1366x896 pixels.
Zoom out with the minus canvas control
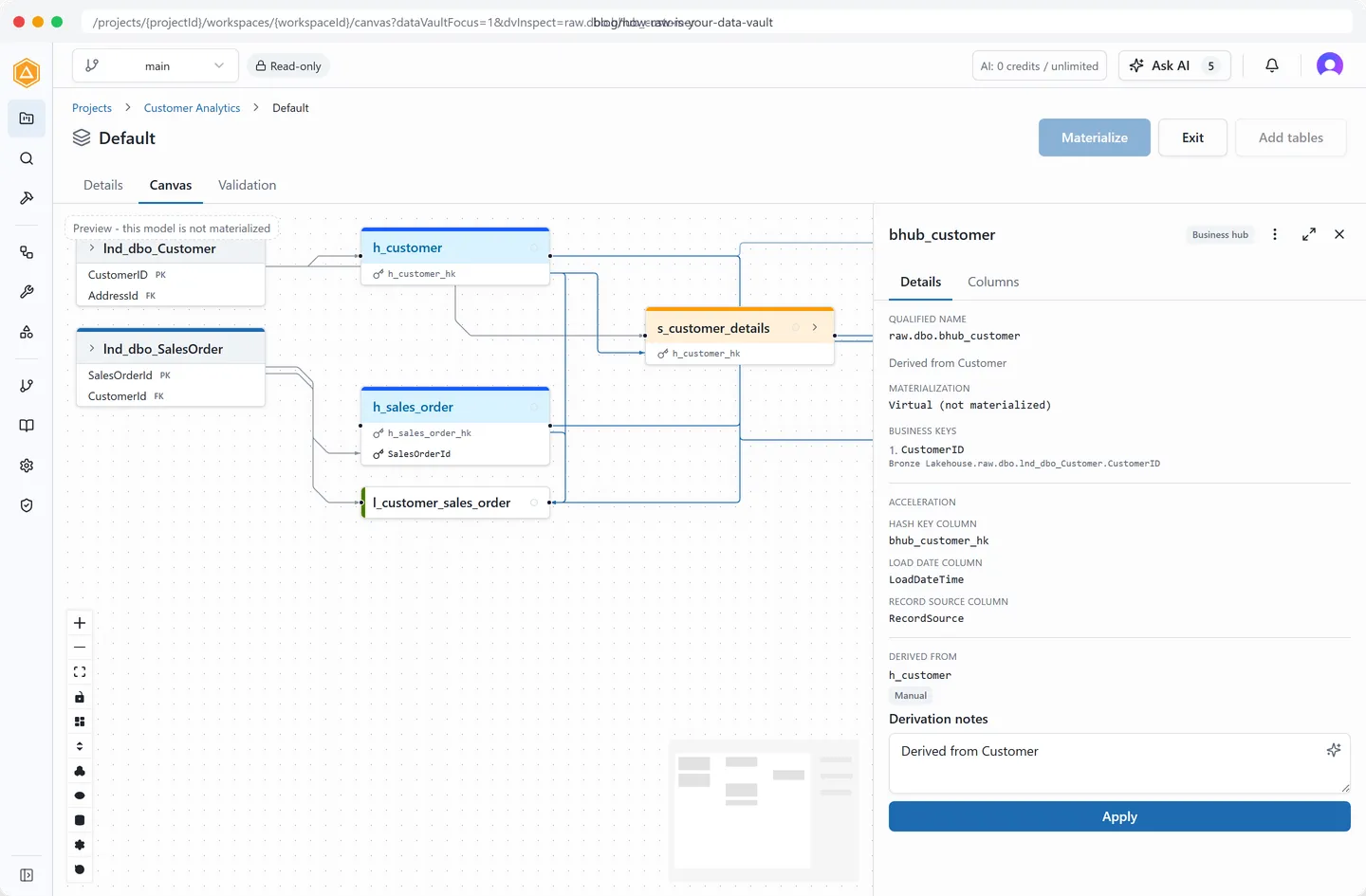tap(80, 648)
